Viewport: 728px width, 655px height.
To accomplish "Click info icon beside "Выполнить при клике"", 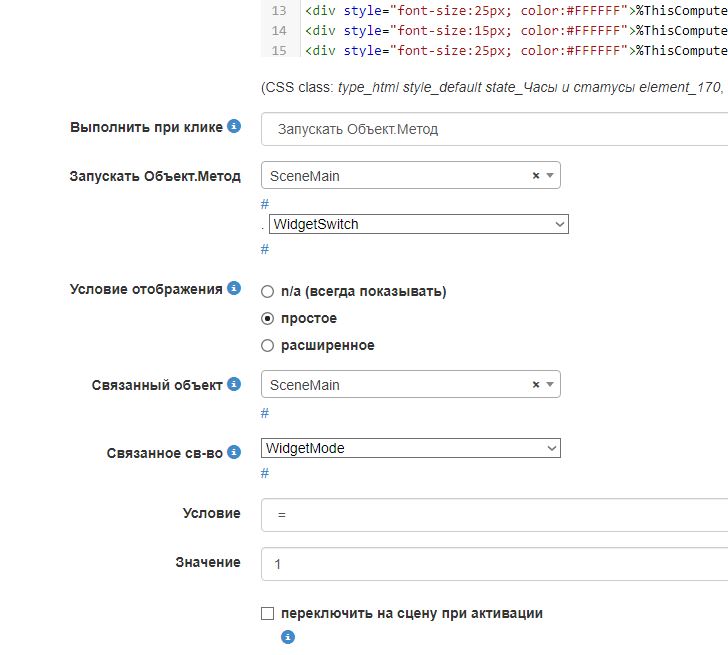I will 234,127.
